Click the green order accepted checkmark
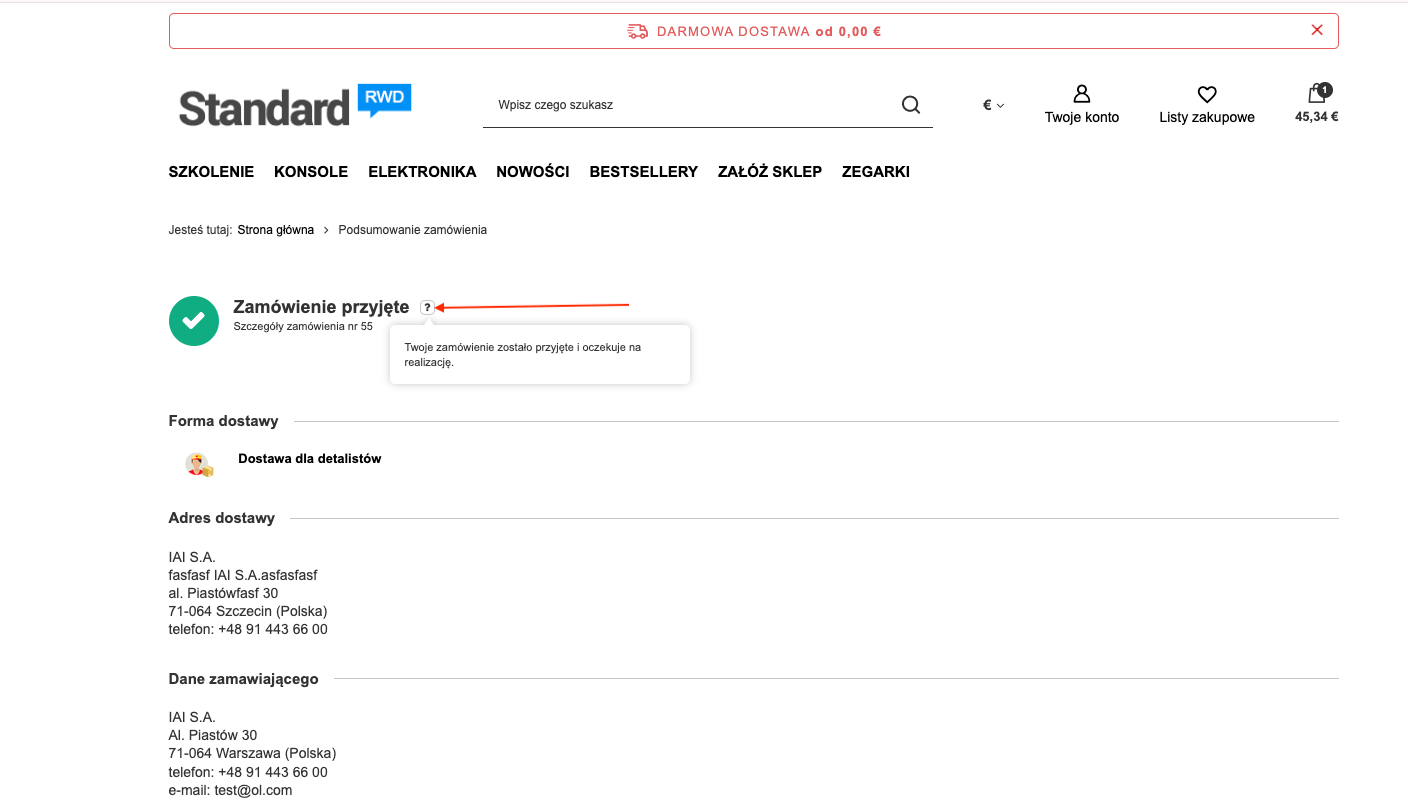 (x=194, y=321)
